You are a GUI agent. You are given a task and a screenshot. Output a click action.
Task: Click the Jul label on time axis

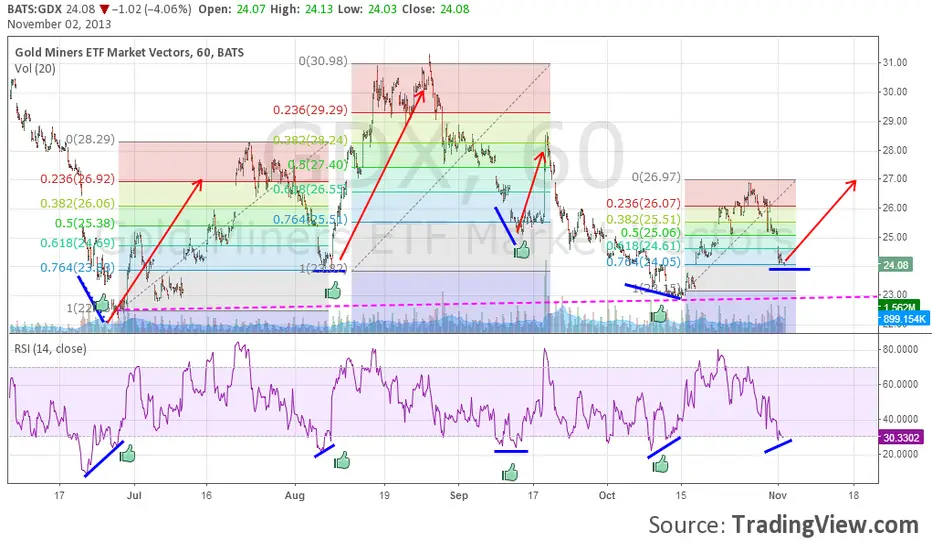pyautogui.click(x=134, y=495)
